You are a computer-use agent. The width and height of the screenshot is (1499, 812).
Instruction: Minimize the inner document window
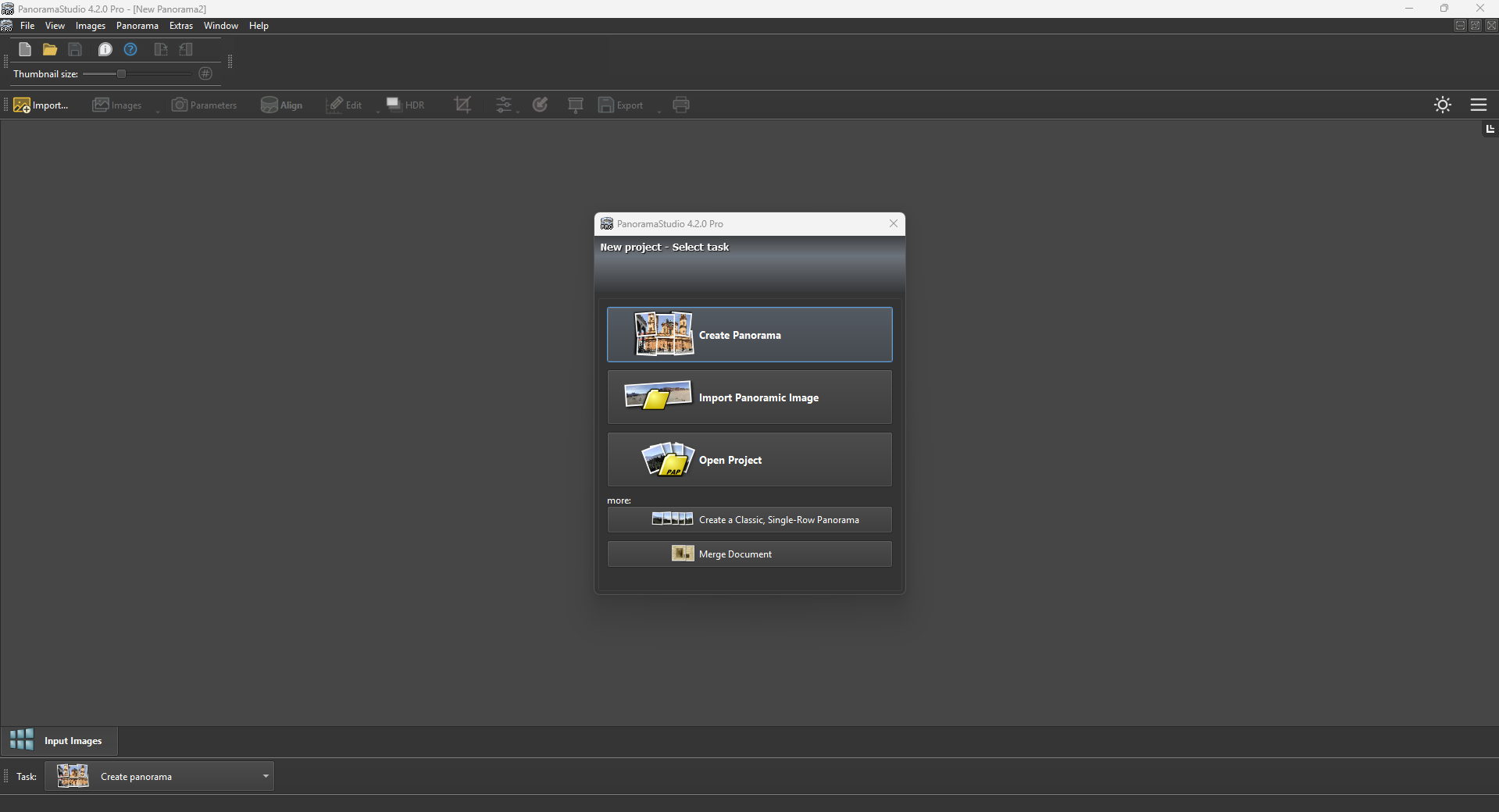[1460, 26]
